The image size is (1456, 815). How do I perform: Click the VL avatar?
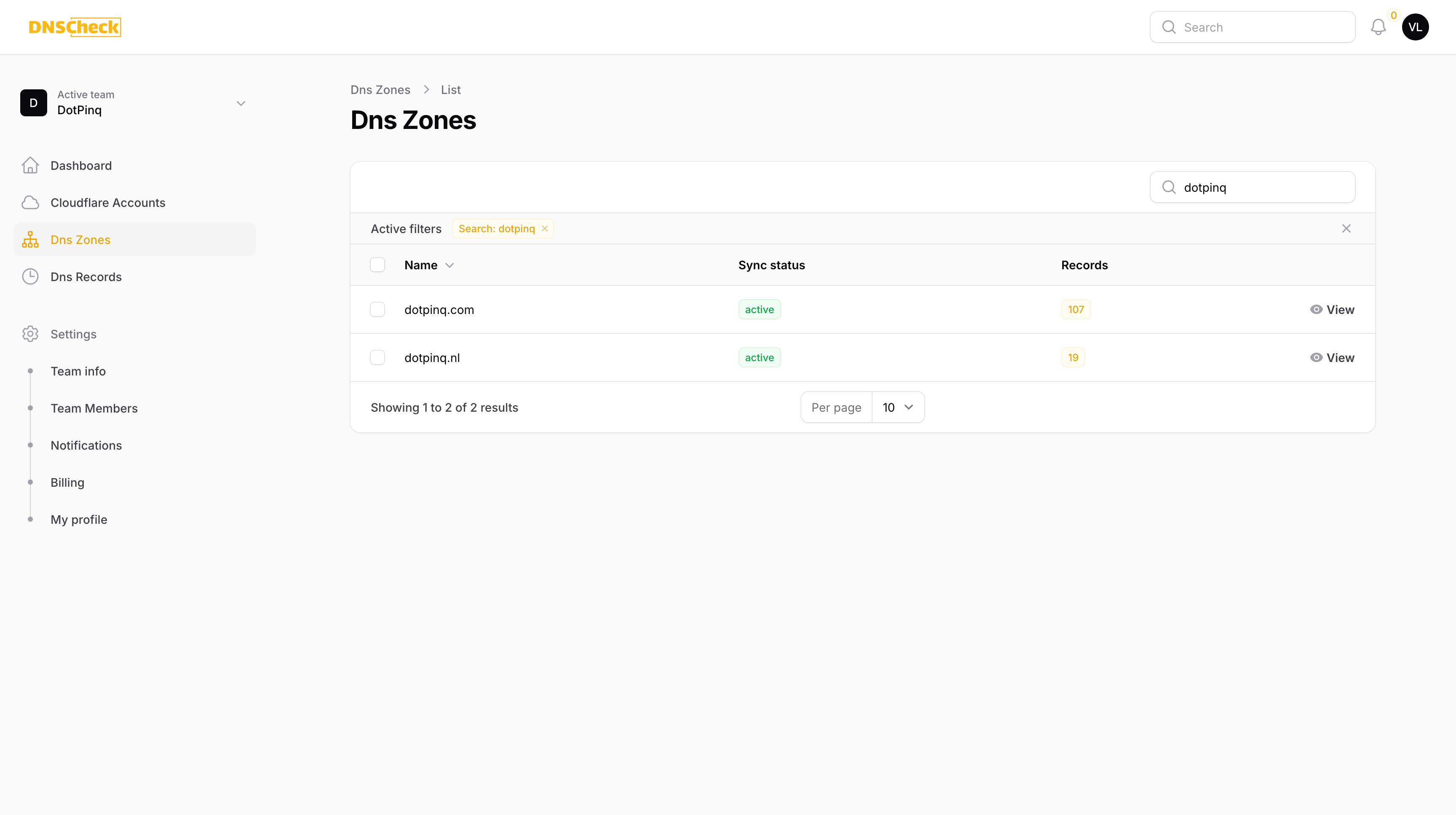(x=1415, y=27)
